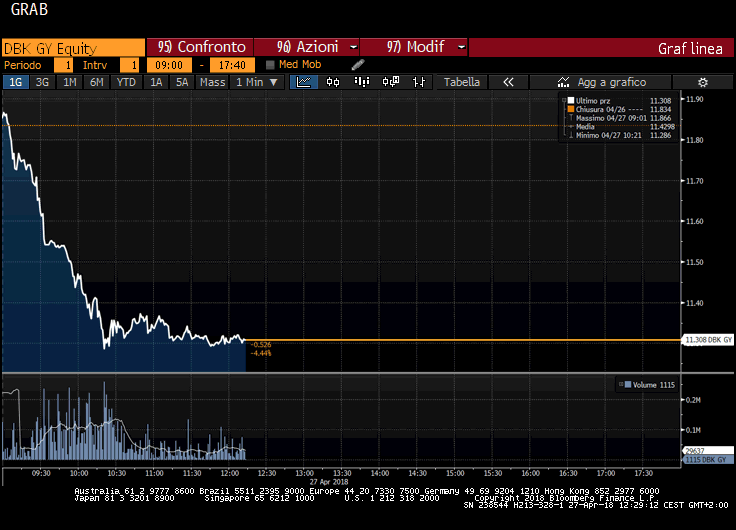
Task: Select the 1G period tab
Action: pos(16,82)
